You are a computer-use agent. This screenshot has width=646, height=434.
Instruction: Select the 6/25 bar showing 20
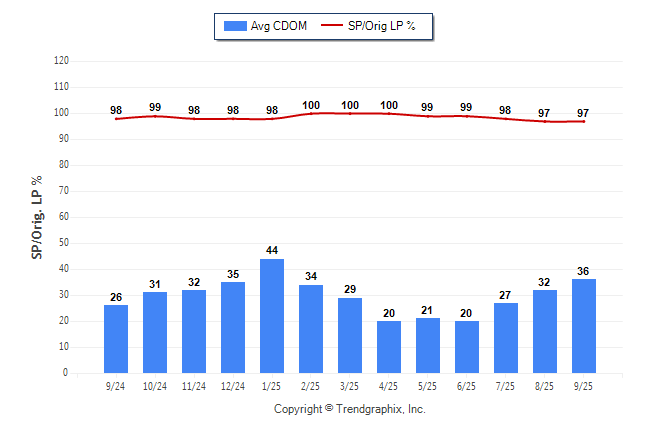coord(467,347)
